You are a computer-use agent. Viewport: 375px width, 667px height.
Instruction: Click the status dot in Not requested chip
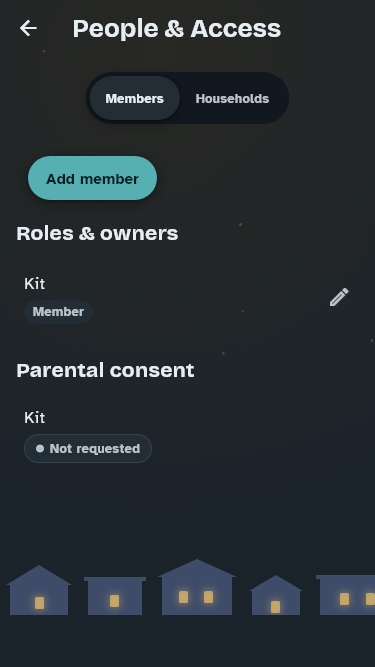coord(40,448)
